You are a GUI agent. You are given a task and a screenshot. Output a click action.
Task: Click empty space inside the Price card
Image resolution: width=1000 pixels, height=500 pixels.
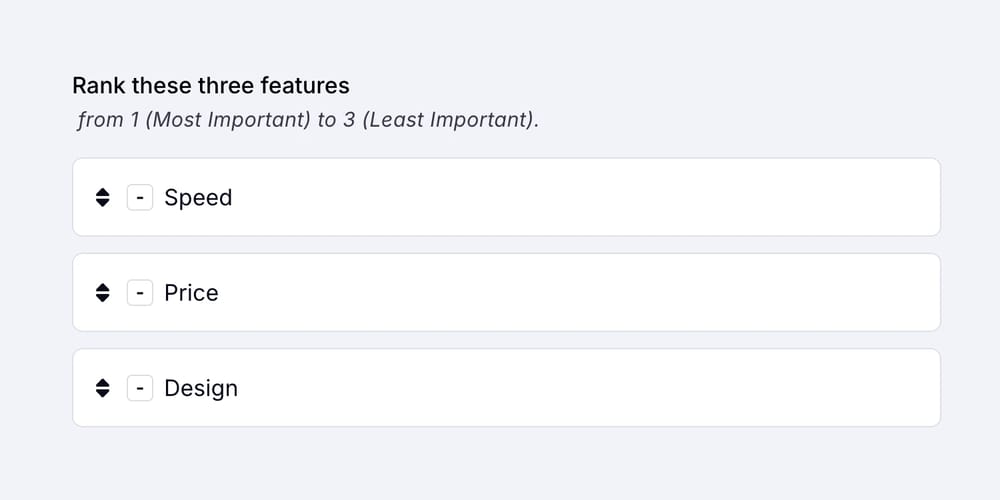click(600, 293)
